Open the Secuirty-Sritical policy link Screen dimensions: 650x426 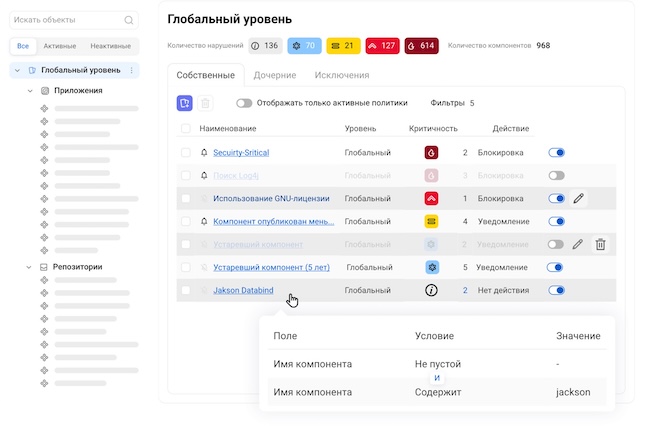[241, 152]
